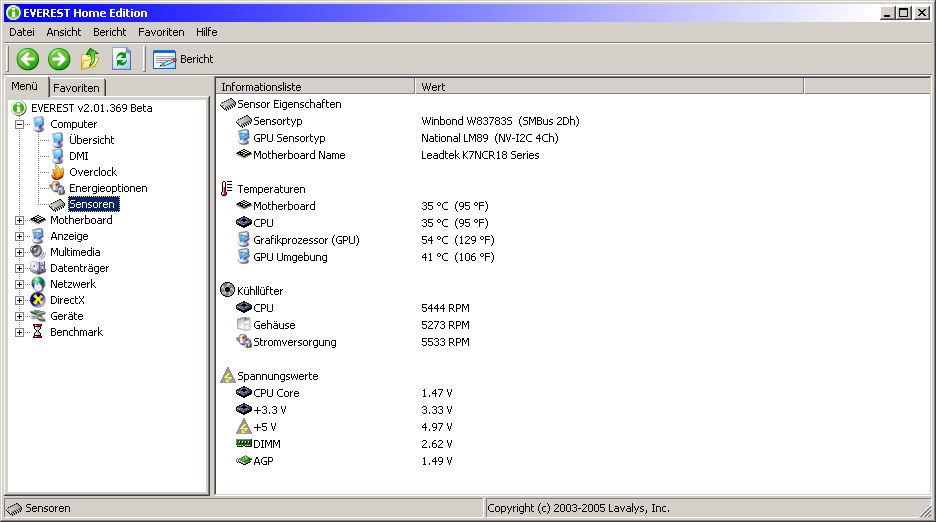
Task: Click the Up folder toolbar icon
Action: click(90, 59)
